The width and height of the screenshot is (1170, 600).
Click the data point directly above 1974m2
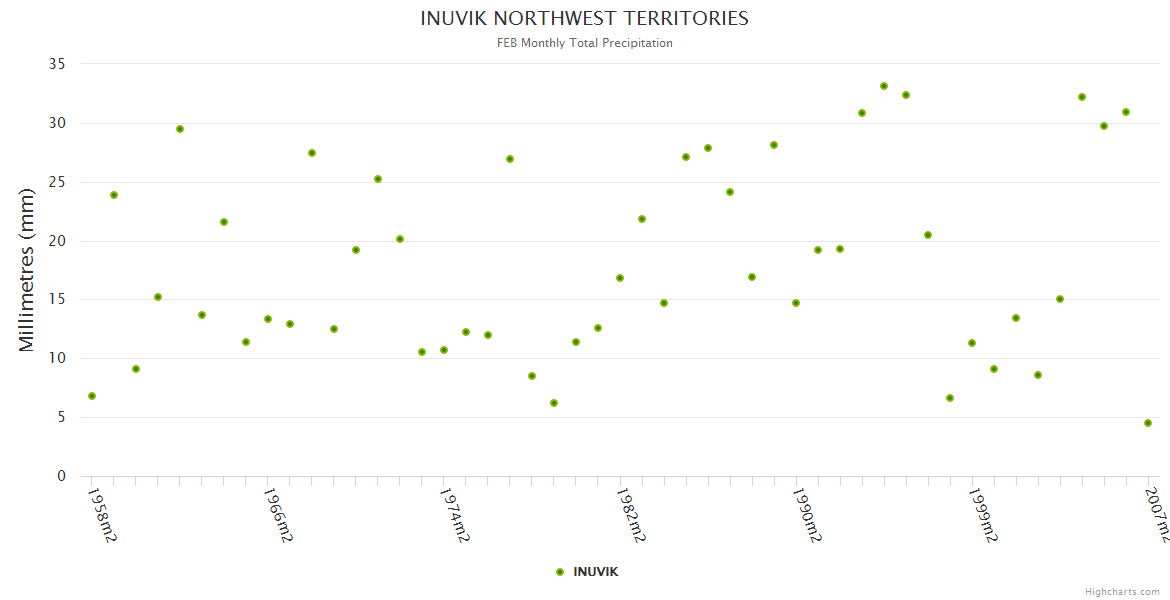pyautogui.click(x=444, y=350)
